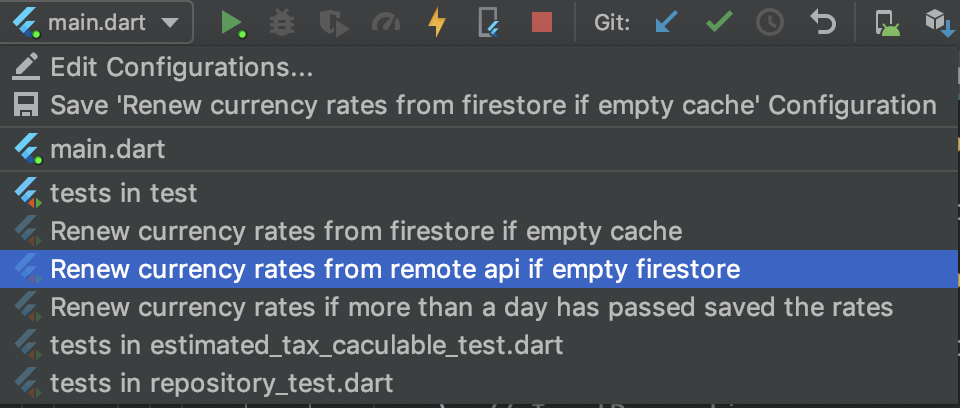This screenshot has height=408, width=960.
Task: Update project with Git blue arrow
Action: tap(667, 23)
